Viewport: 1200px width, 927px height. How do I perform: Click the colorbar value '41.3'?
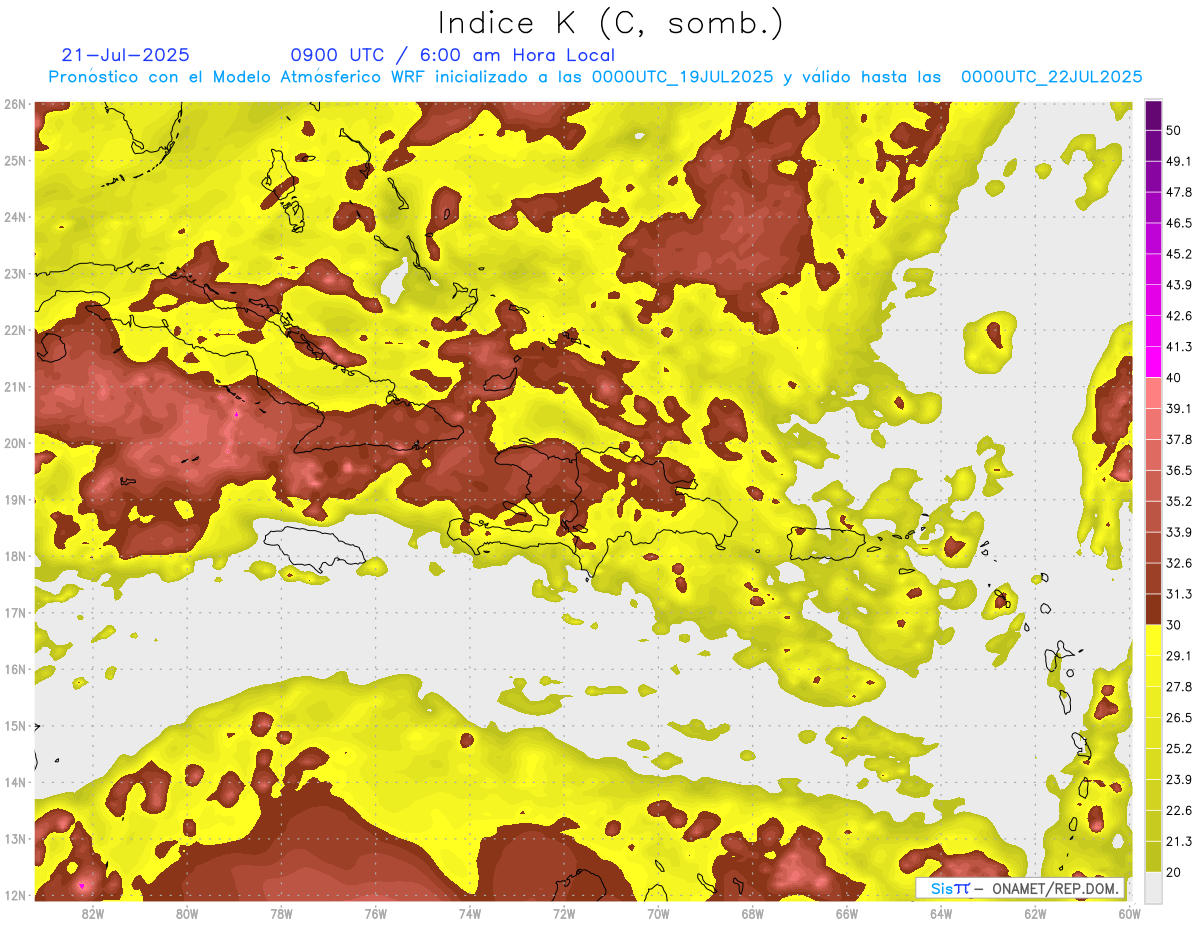click(x=1178, y=347)
